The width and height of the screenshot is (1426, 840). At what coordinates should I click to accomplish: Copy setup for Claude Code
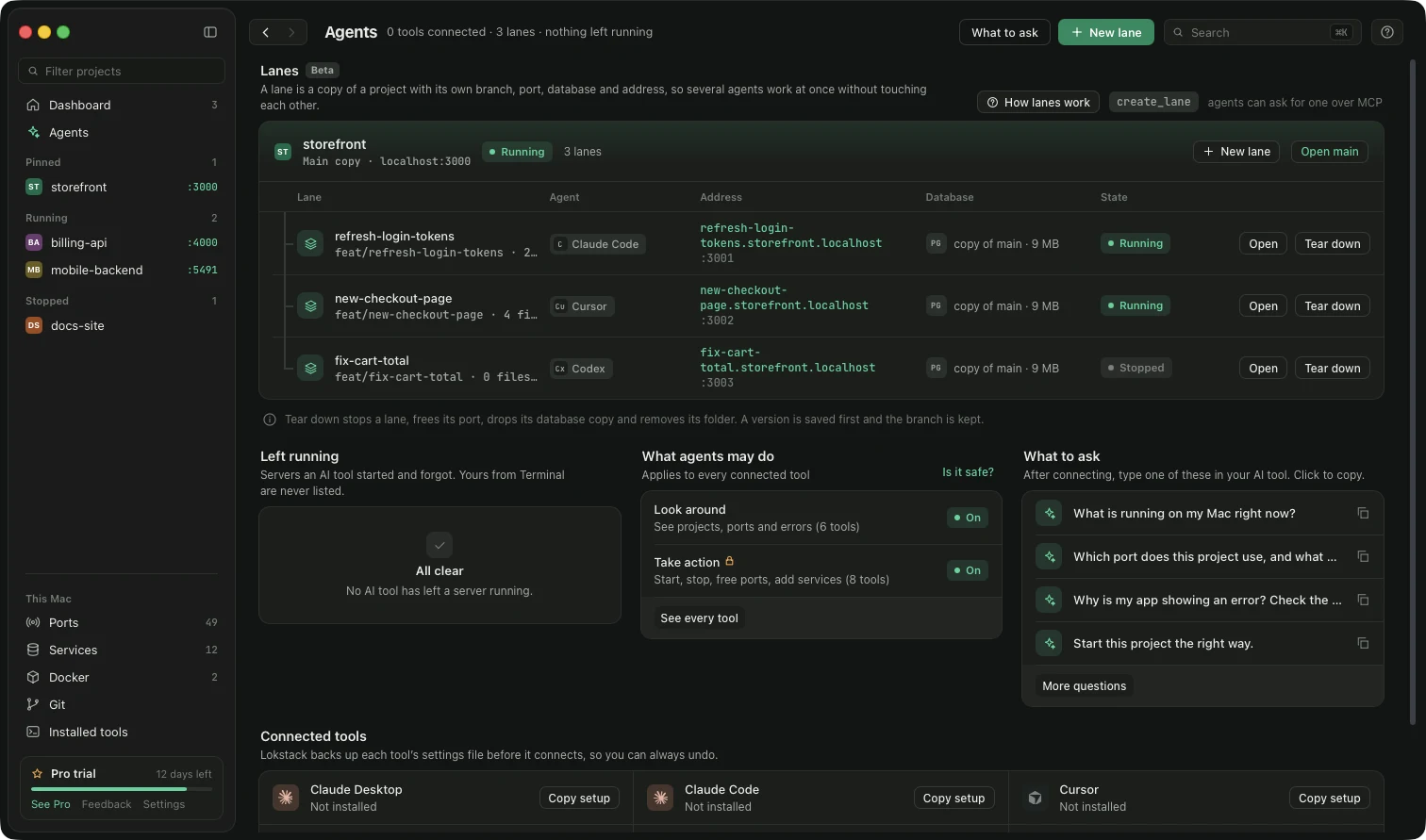pyautogui.click(x=953, y=798)
